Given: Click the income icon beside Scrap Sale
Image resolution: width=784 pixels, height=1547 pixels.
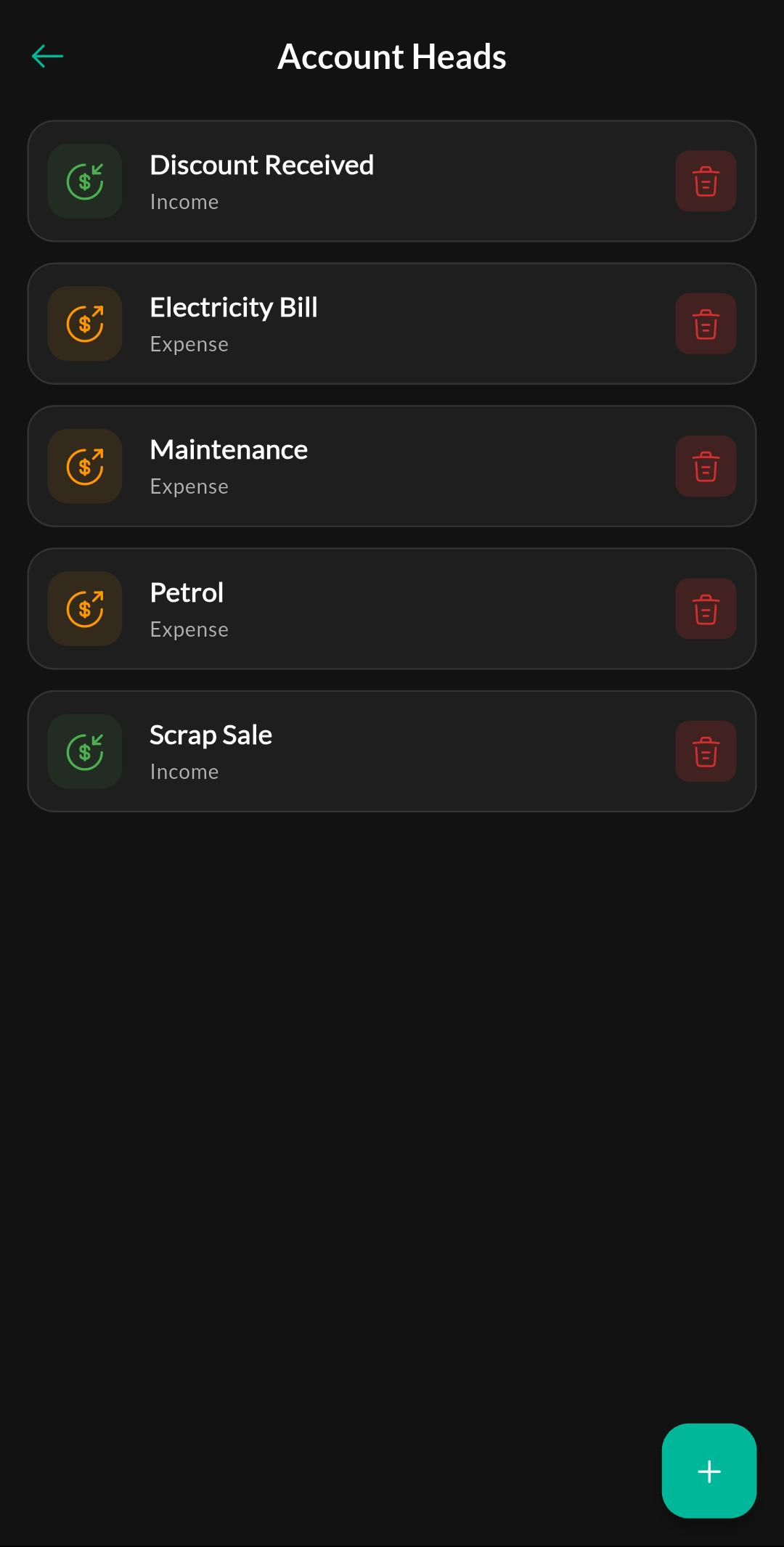Looking at the screenshot, I should [85, 751].
